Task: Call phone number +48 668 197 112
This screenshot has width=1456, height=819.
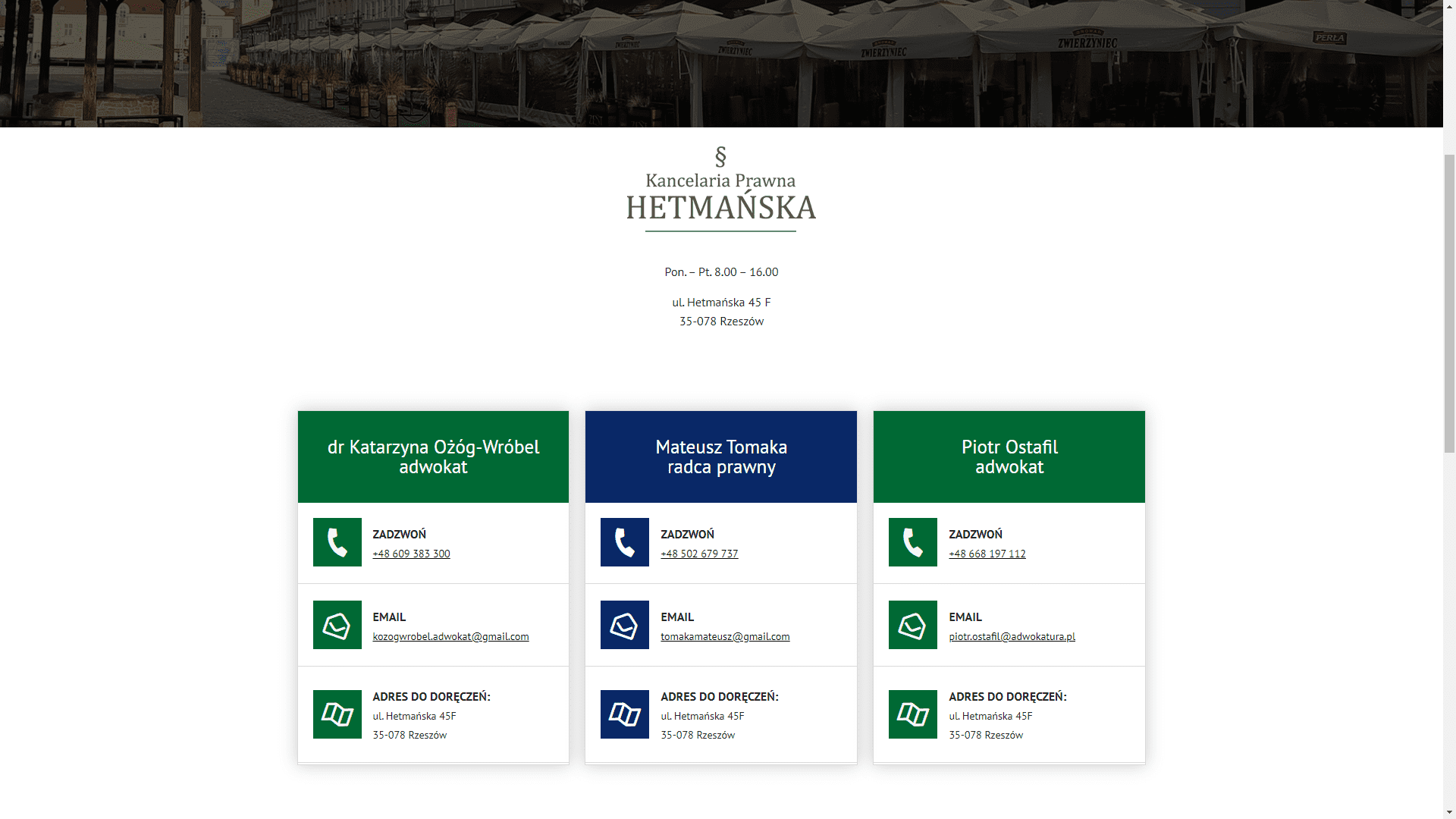Action: tap(987, 554)
